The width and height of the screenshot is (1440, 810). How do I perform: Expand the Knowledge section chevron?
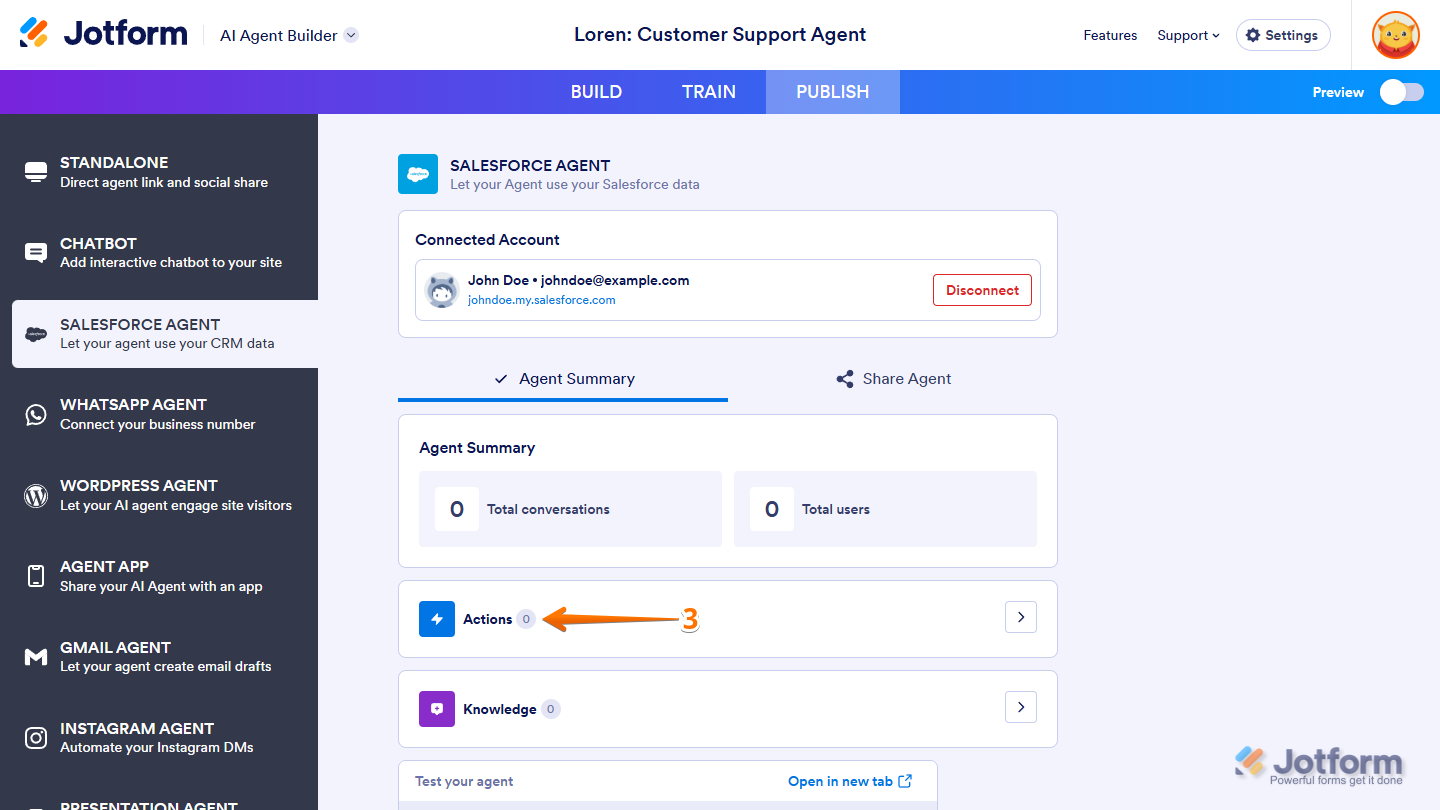pyautogui.click(x=1021, y=707)
